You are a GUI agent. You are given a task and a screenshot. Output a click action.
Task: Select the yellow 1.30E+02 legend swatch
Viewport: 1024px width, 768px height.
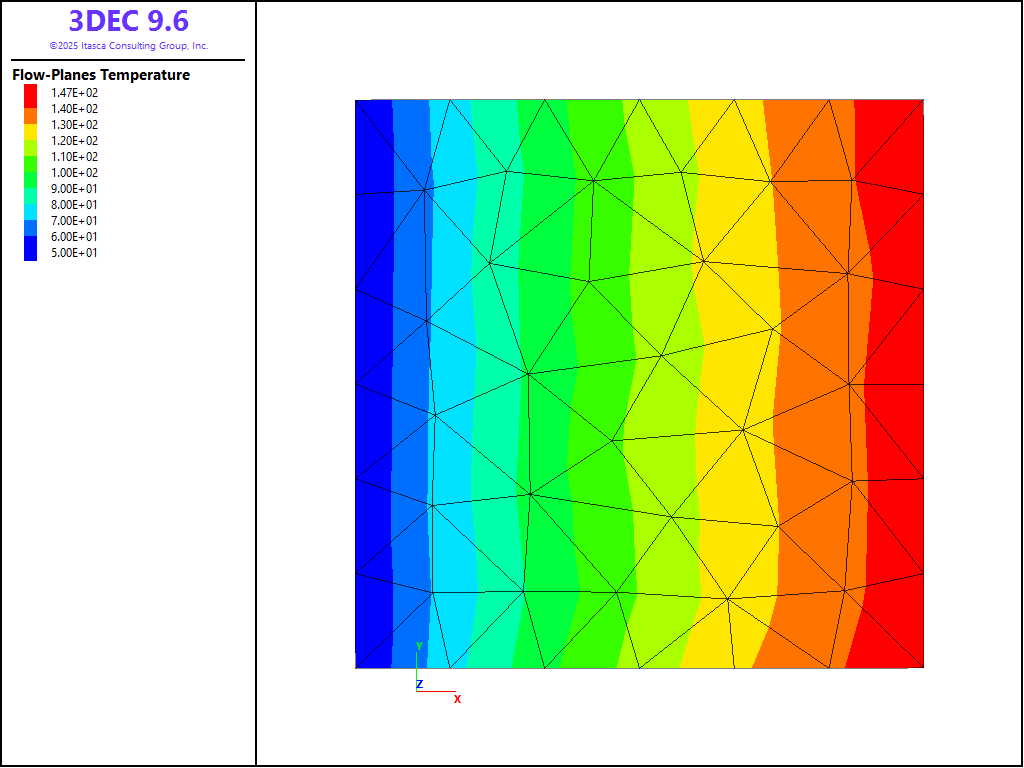31,125
